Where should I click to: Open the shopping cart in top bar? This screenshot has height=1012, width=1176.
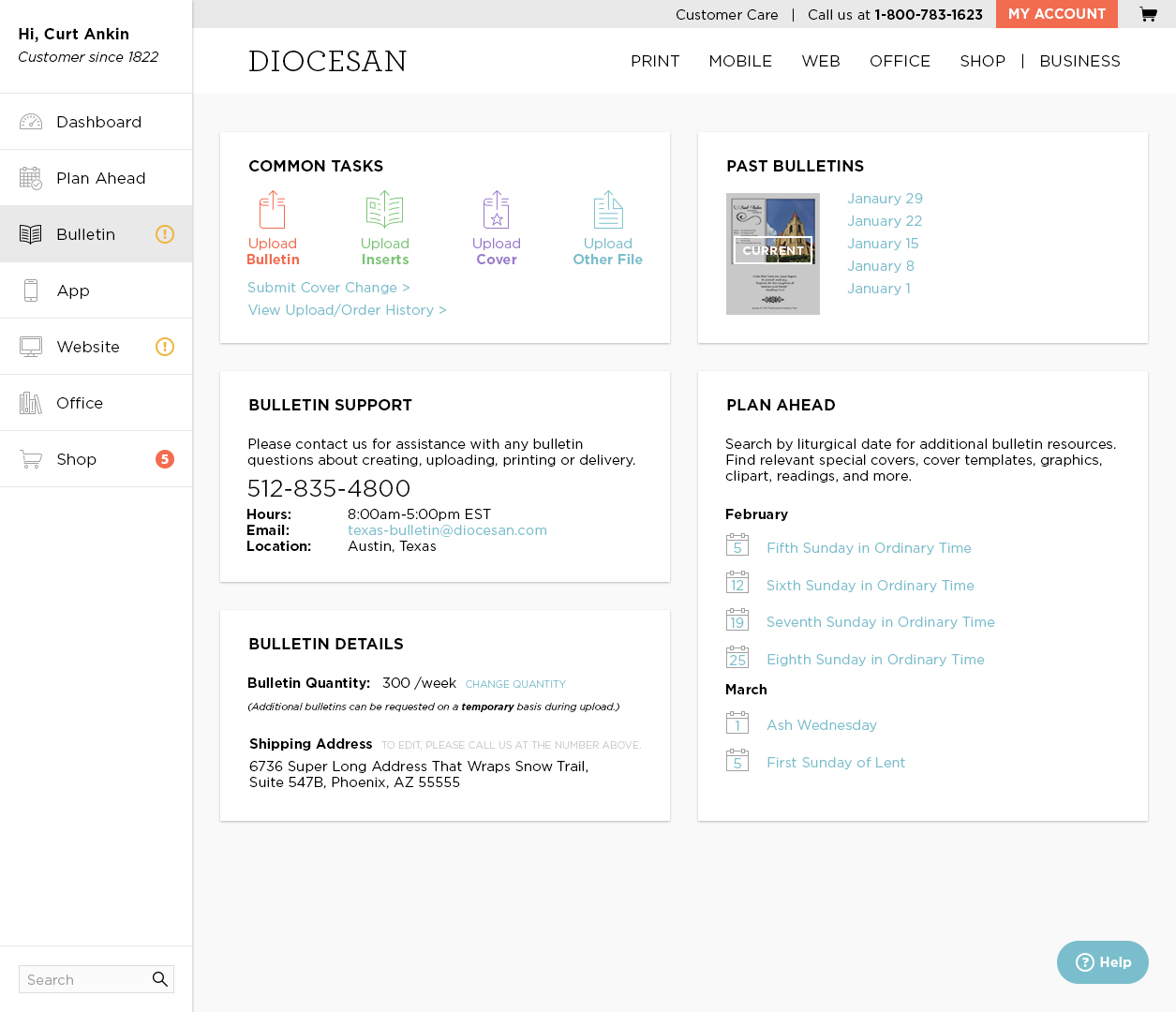[1148, 14]
